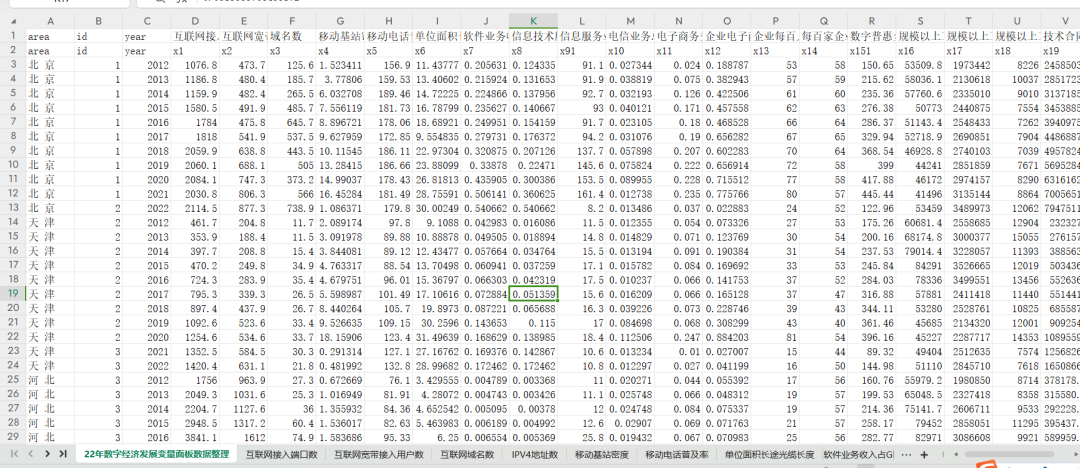Viewport: 1080px width, 468px height.
Task: Open the 移动电话普及率 sheet tab
Action: 676,454
